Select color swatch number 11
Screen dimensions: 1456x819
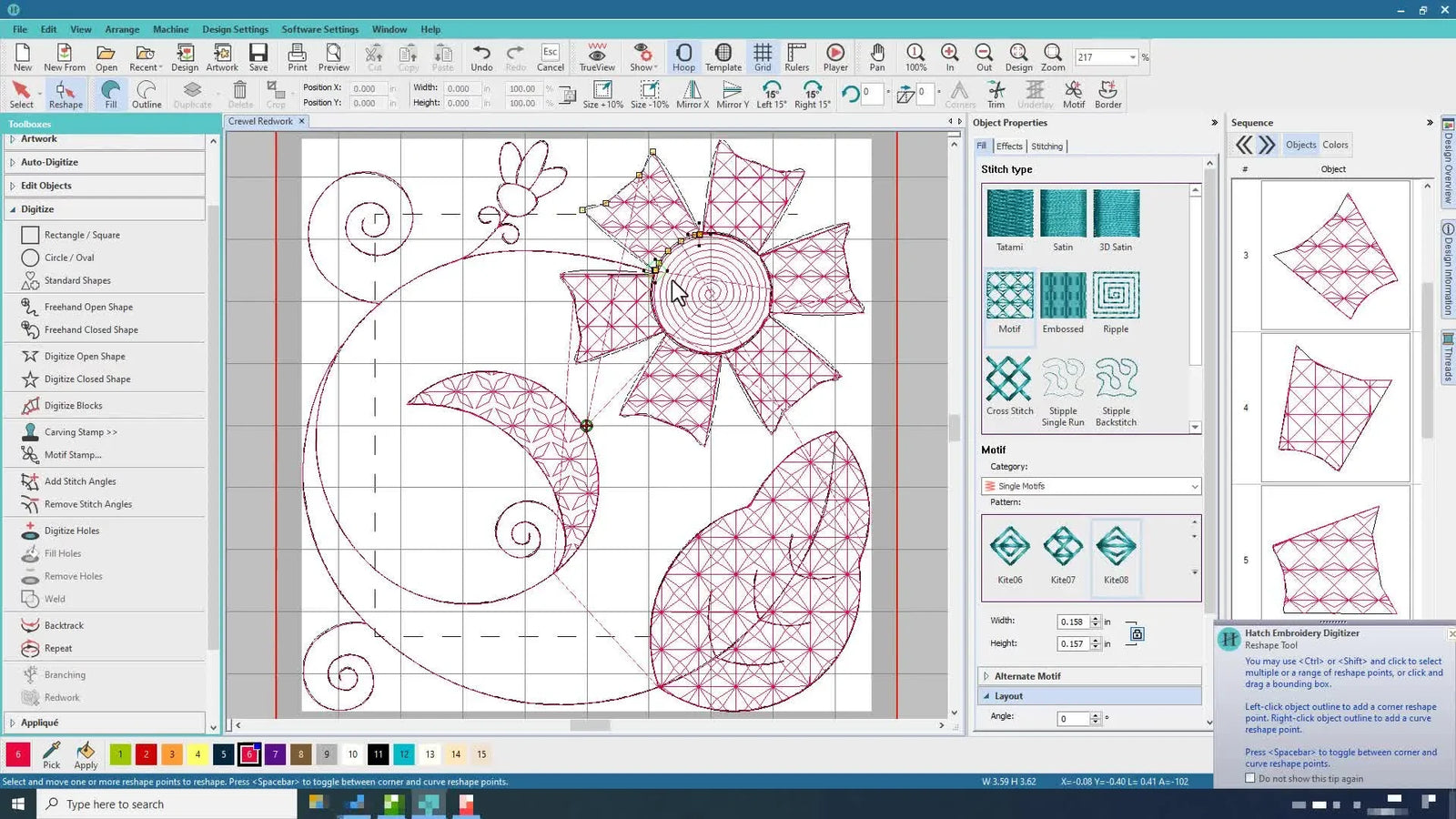[x=378, y=754]
